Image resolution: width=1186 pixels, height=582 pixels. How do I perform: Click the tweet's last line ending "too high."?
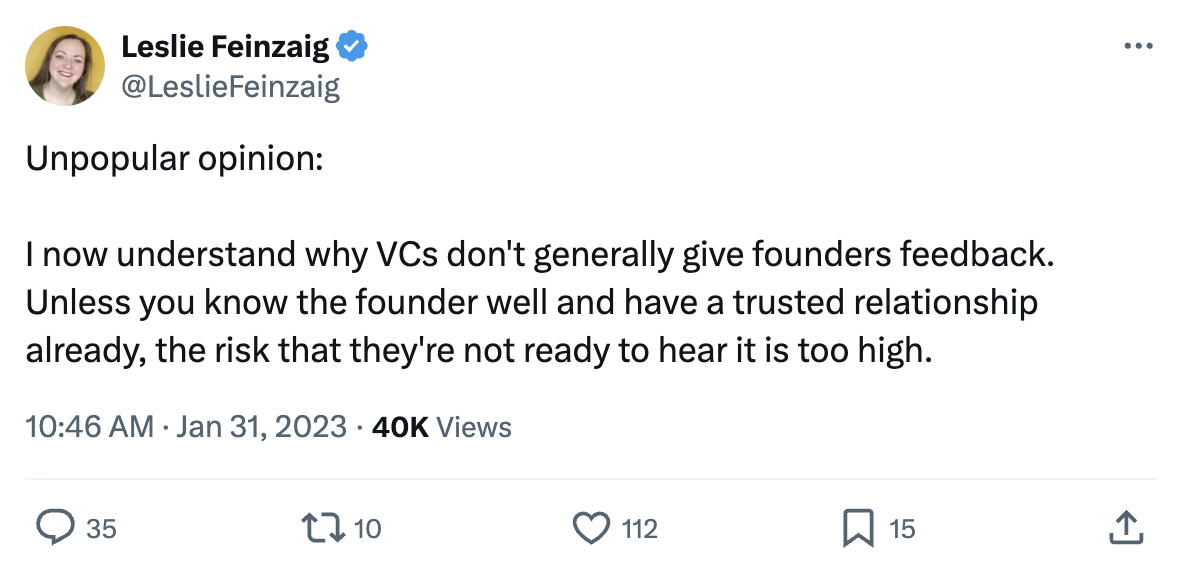[x=478, y=352]
